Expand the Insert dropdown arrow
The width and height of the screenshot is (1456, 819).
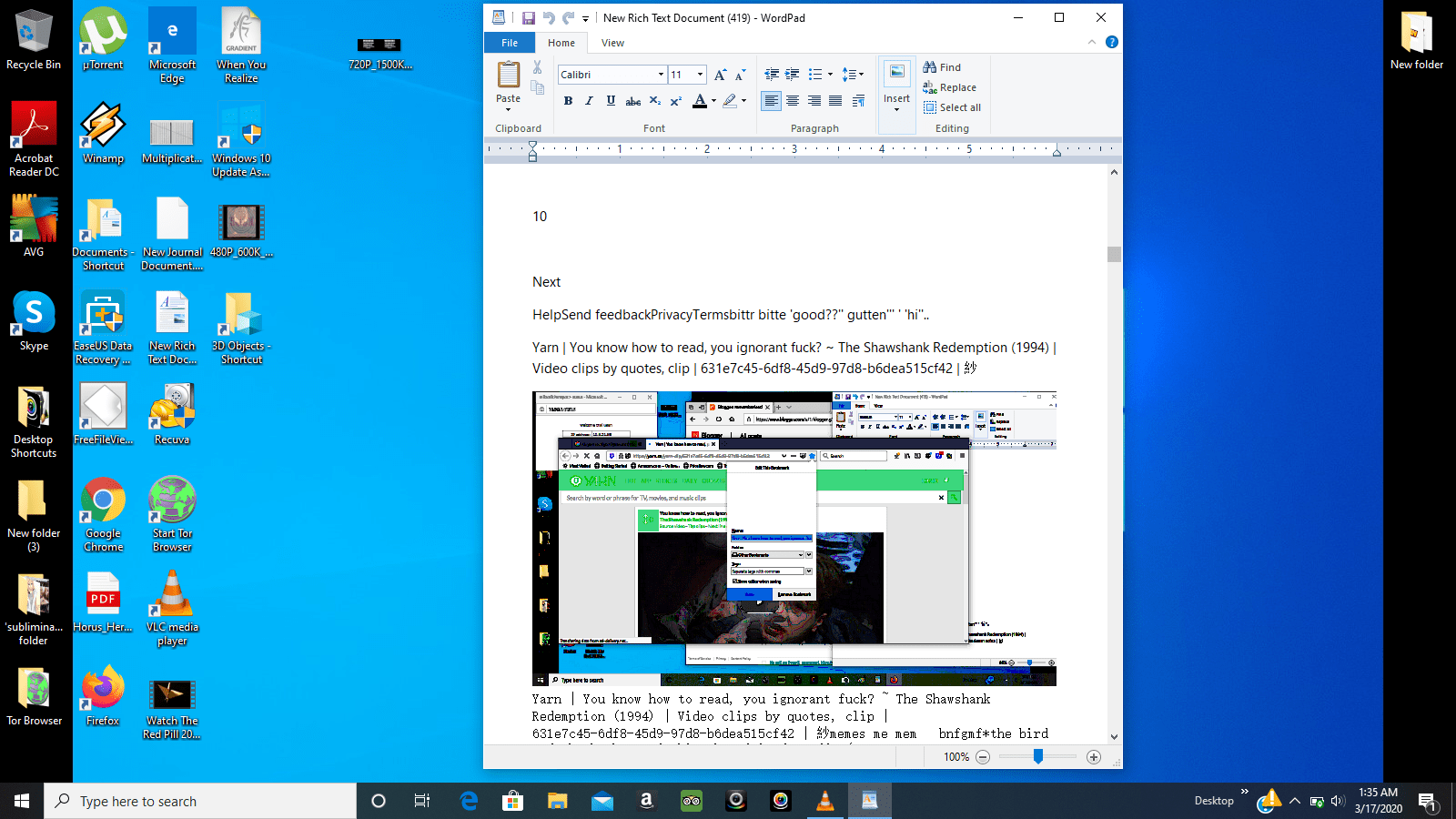pos(896,109)
